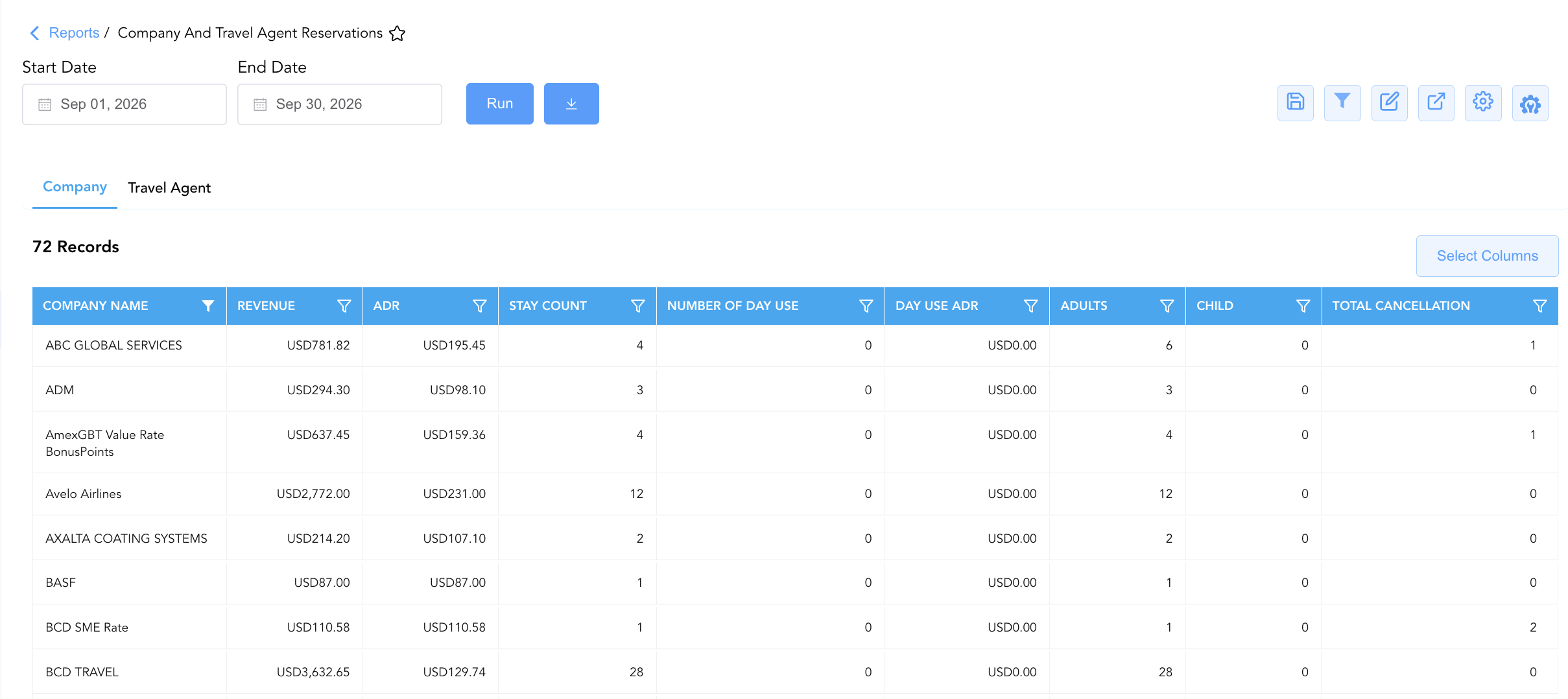1568x699 pixels.
Task: Click the advanced gear-wrench configuration icon
Action: (x=1530, y=103)
